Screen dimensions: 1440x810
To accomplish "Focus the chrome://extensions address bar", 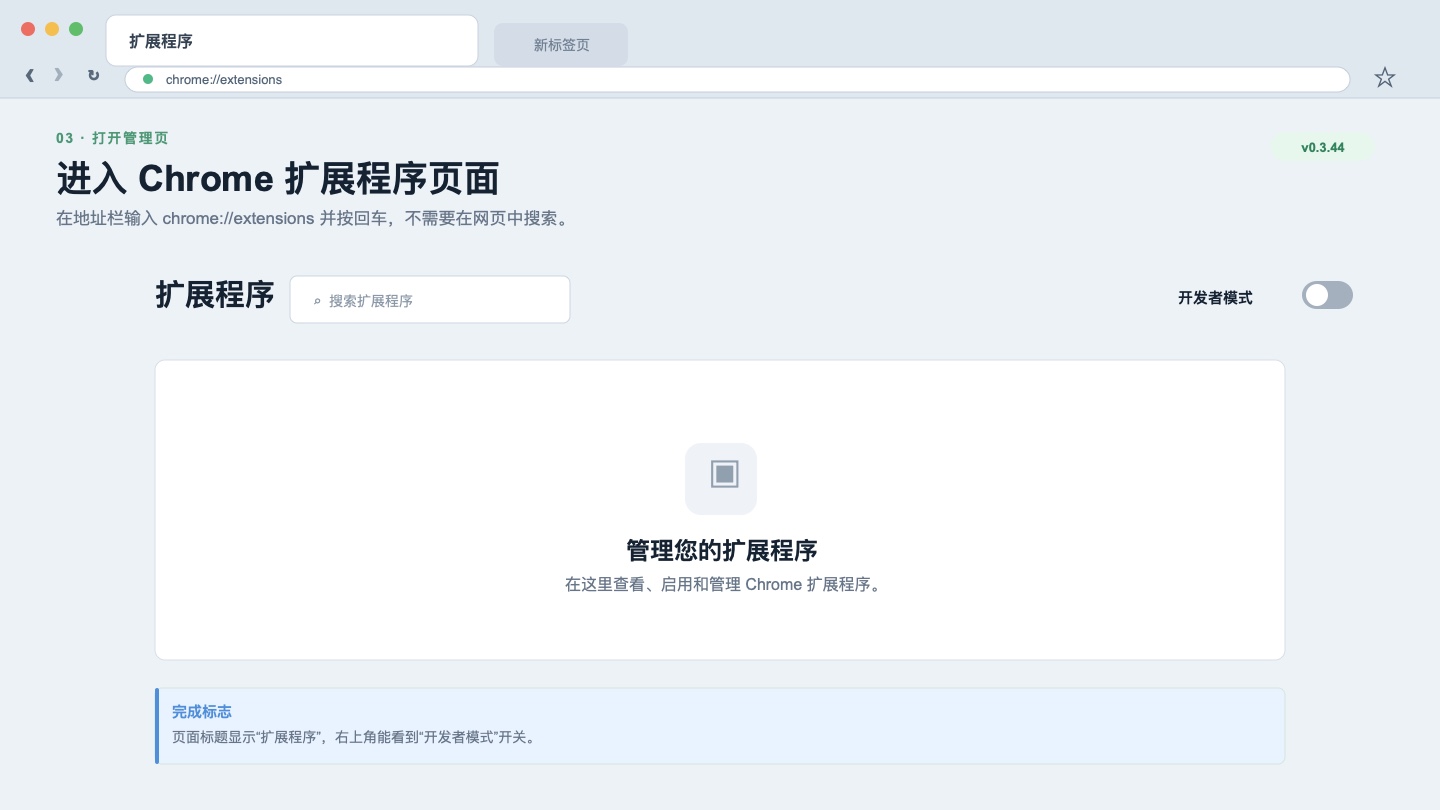I will [x=737, y=79].
